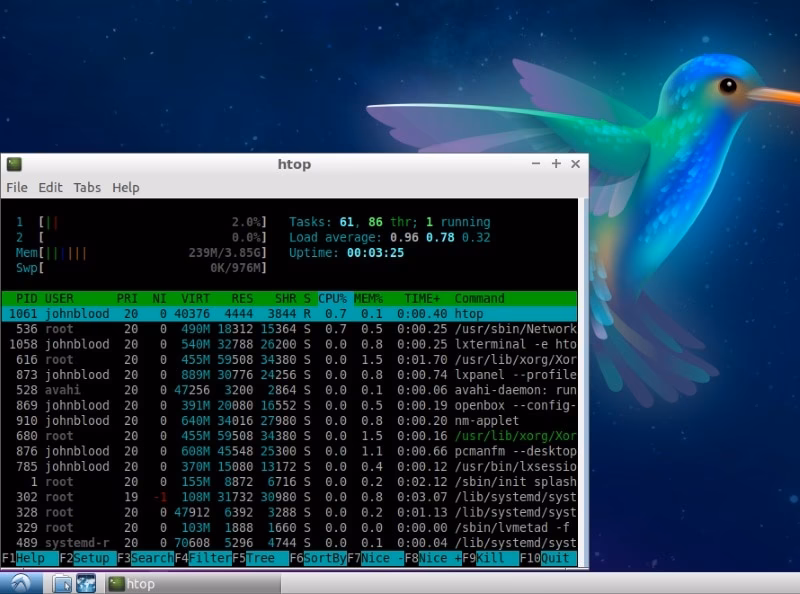Open the Edit menu
The width and height of the screenshot is (800, 594).
51,187
